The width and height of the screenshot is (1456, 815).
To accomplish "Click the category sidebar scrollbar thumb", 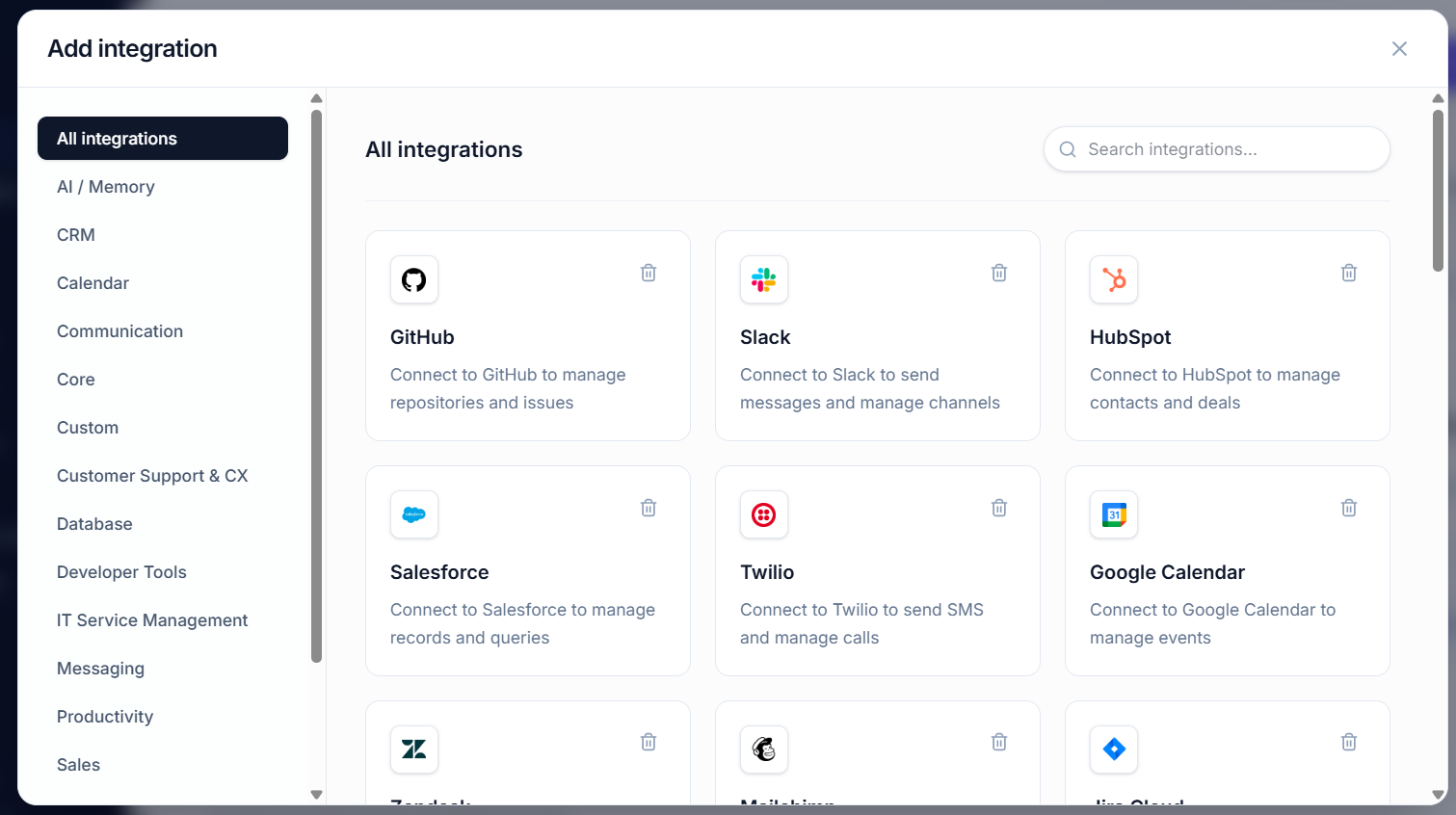I will click(316, 386).
